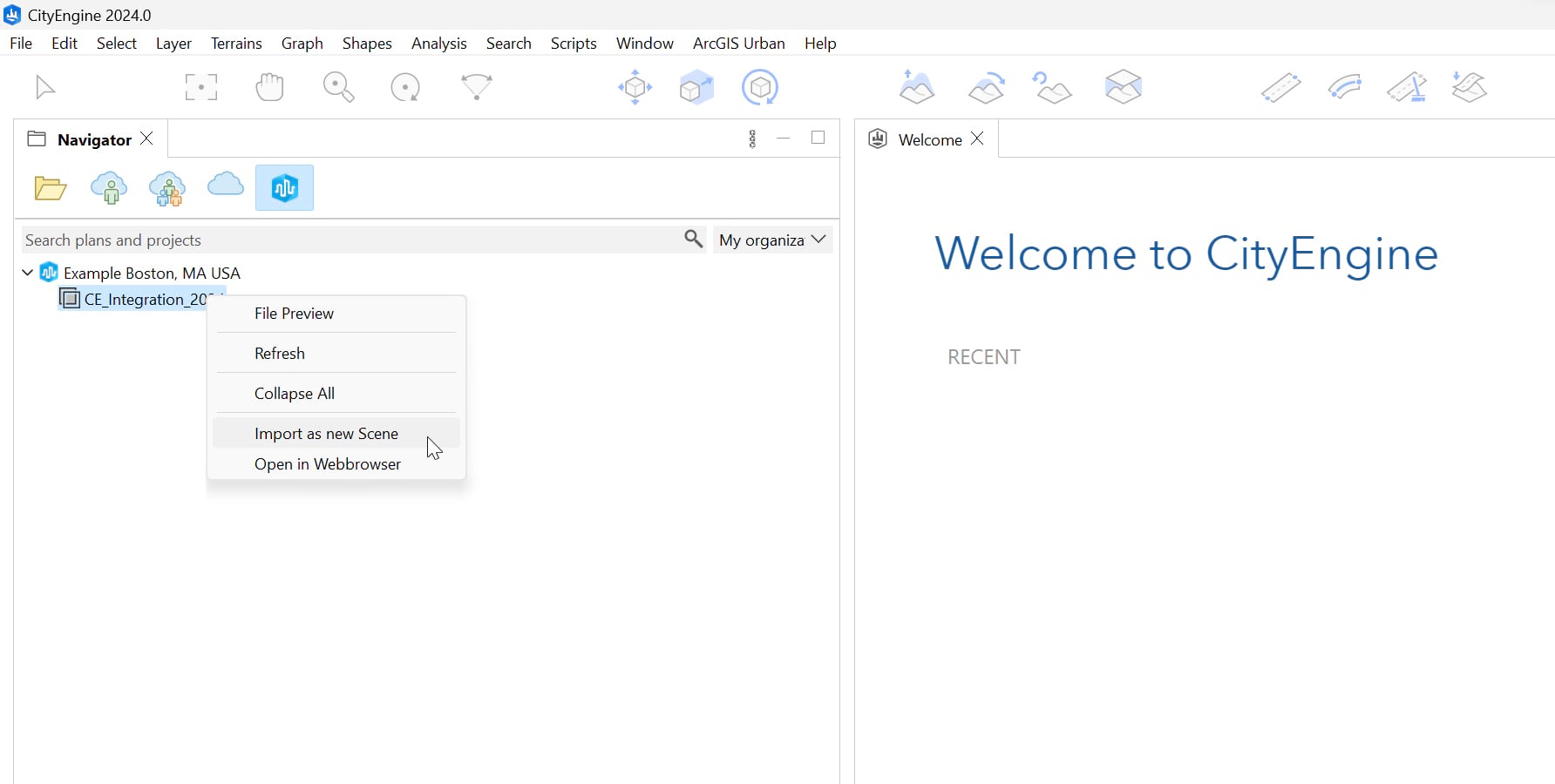Screen dimensions: 1555x784
Task: Open the Edit menu
Action: [65, 43]
